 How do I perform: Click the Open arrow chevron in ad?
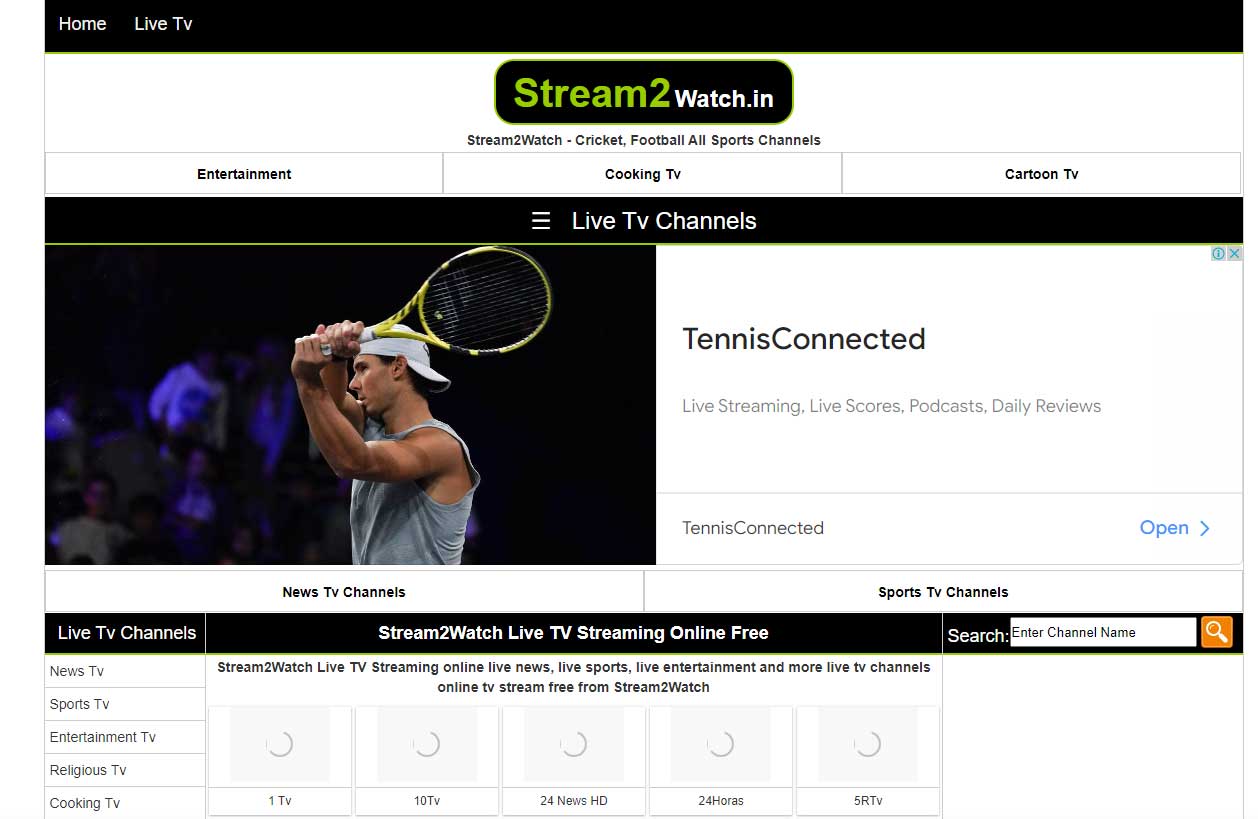click(x=1205, y=528)
